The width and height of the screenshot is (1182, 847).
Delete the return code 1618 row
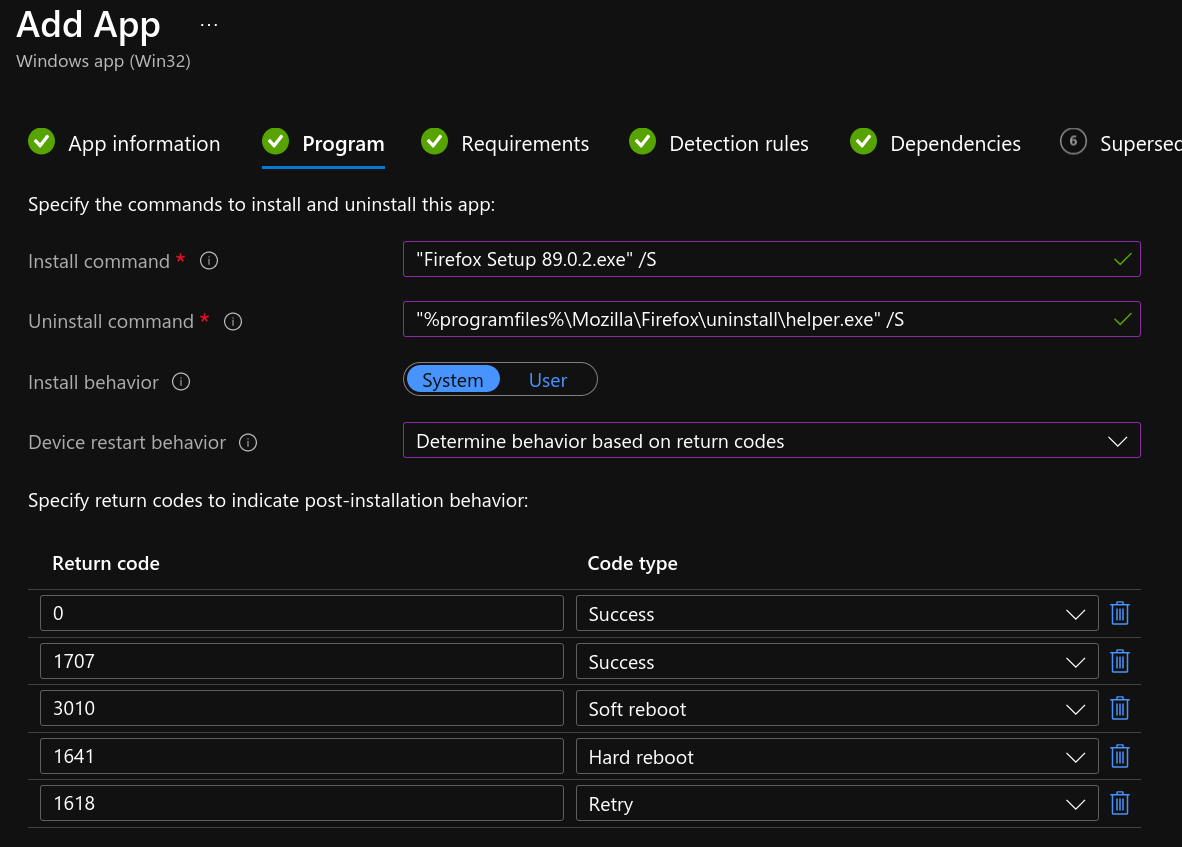pyautogui.click(x=1119, y=803)
